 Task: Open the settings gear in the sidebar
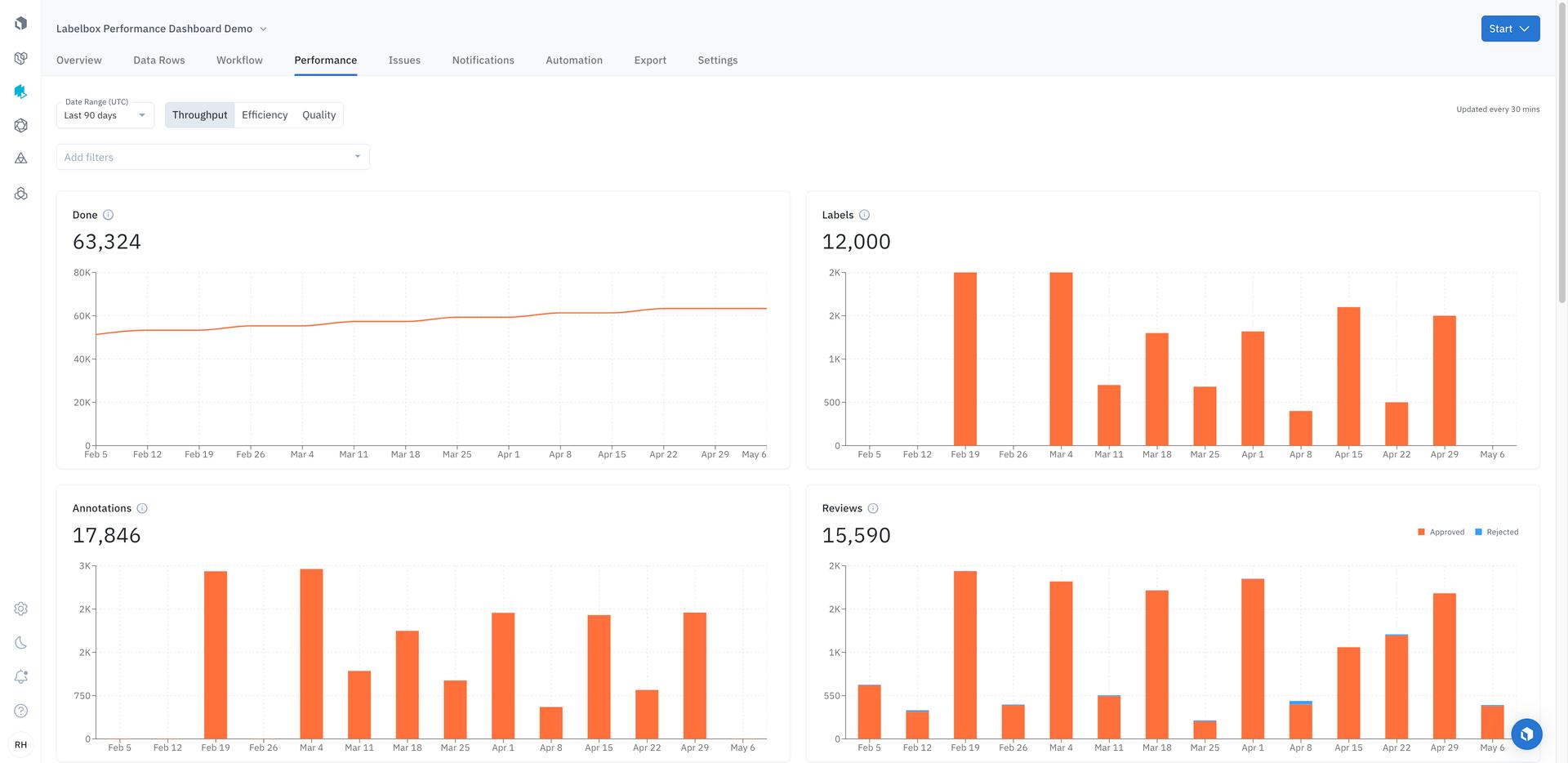click(20, 609)
